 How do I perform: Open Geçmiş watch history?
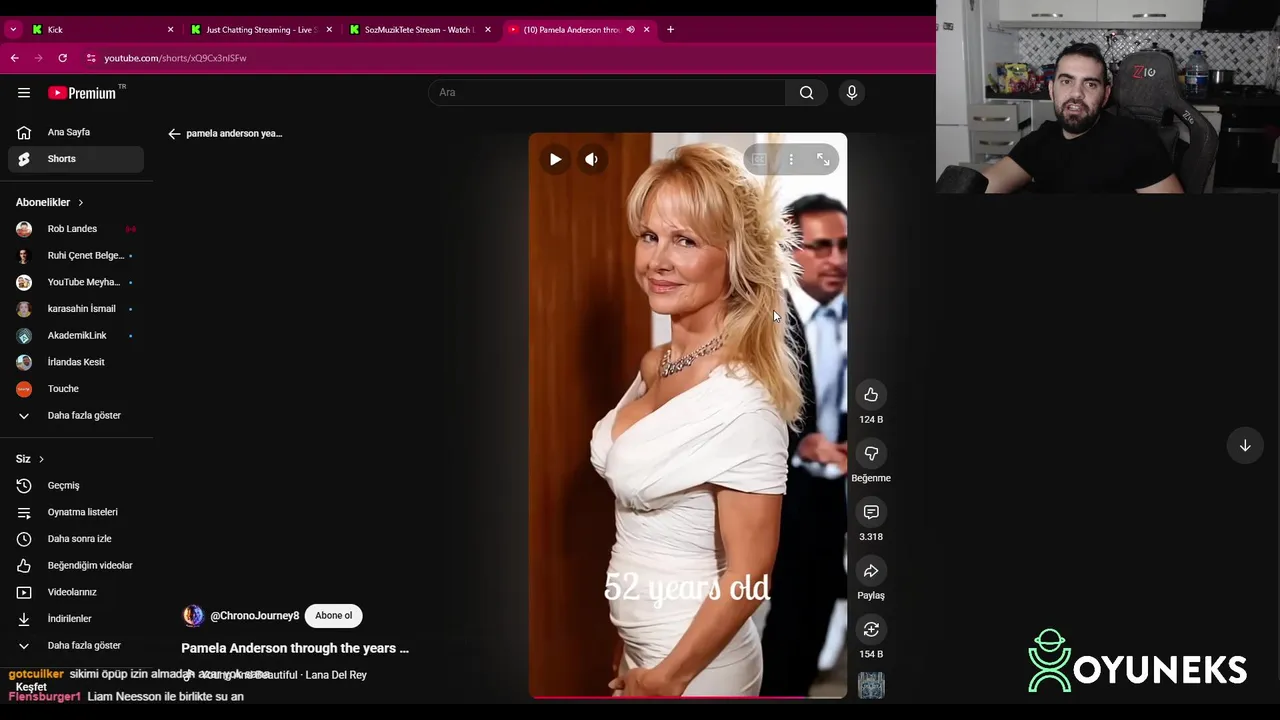pyautogui.click(x=76, y=486)
